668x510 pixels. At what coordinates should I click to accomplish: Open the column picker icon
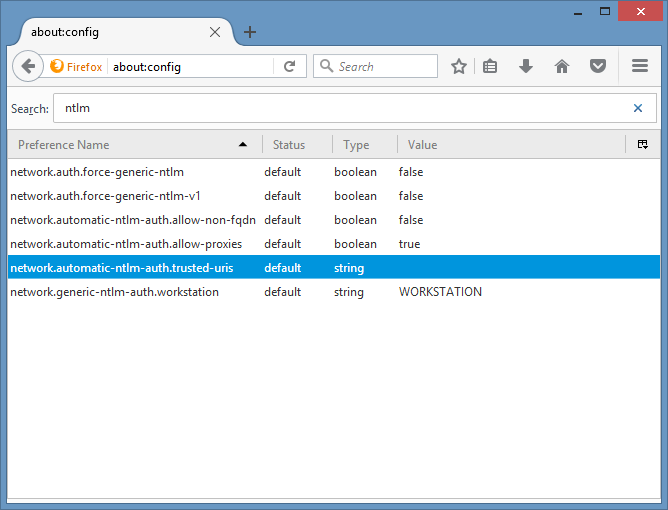[643, 144]
